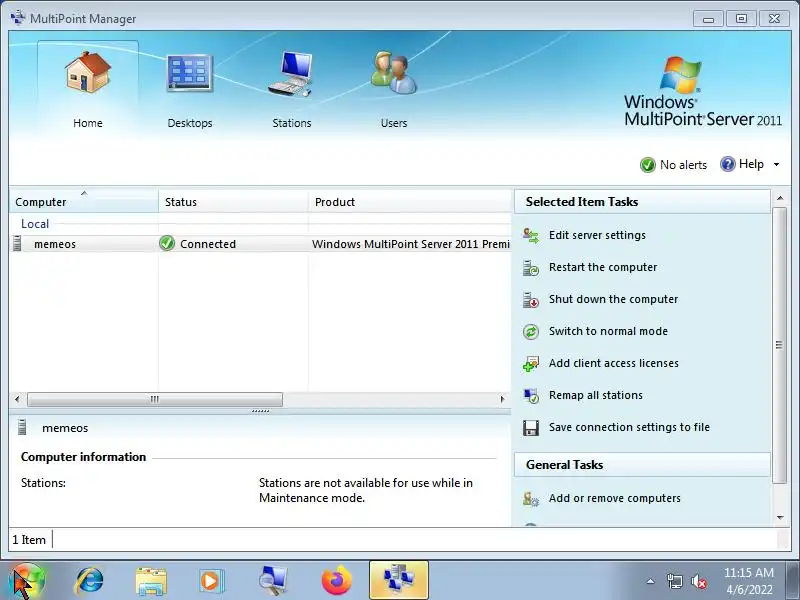The image size is (800, 600).
Task: Switch to the Users tab label
Action: tap(394, 123)
